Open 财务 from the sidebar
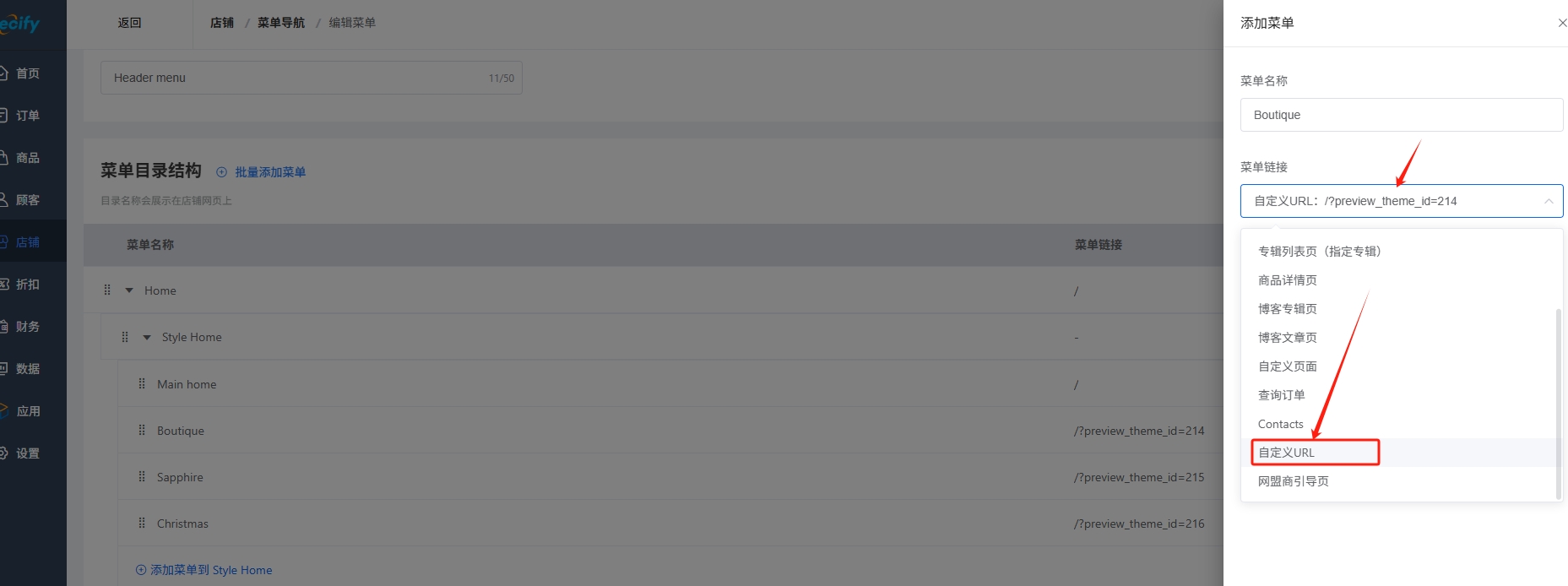The width and height of the screenshot is (1568, 586). pyautogui.click(x=27, y=327)
